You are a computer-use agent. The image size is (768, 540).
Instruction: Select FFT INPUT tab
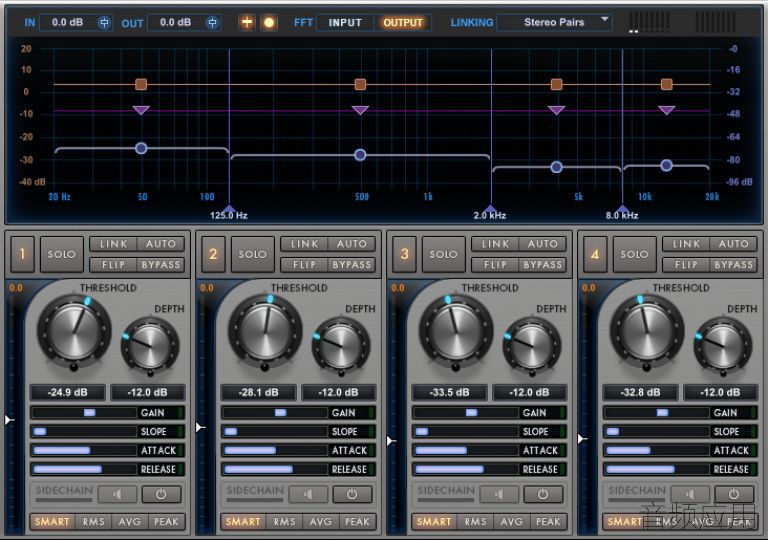click(x=345, y=23)
